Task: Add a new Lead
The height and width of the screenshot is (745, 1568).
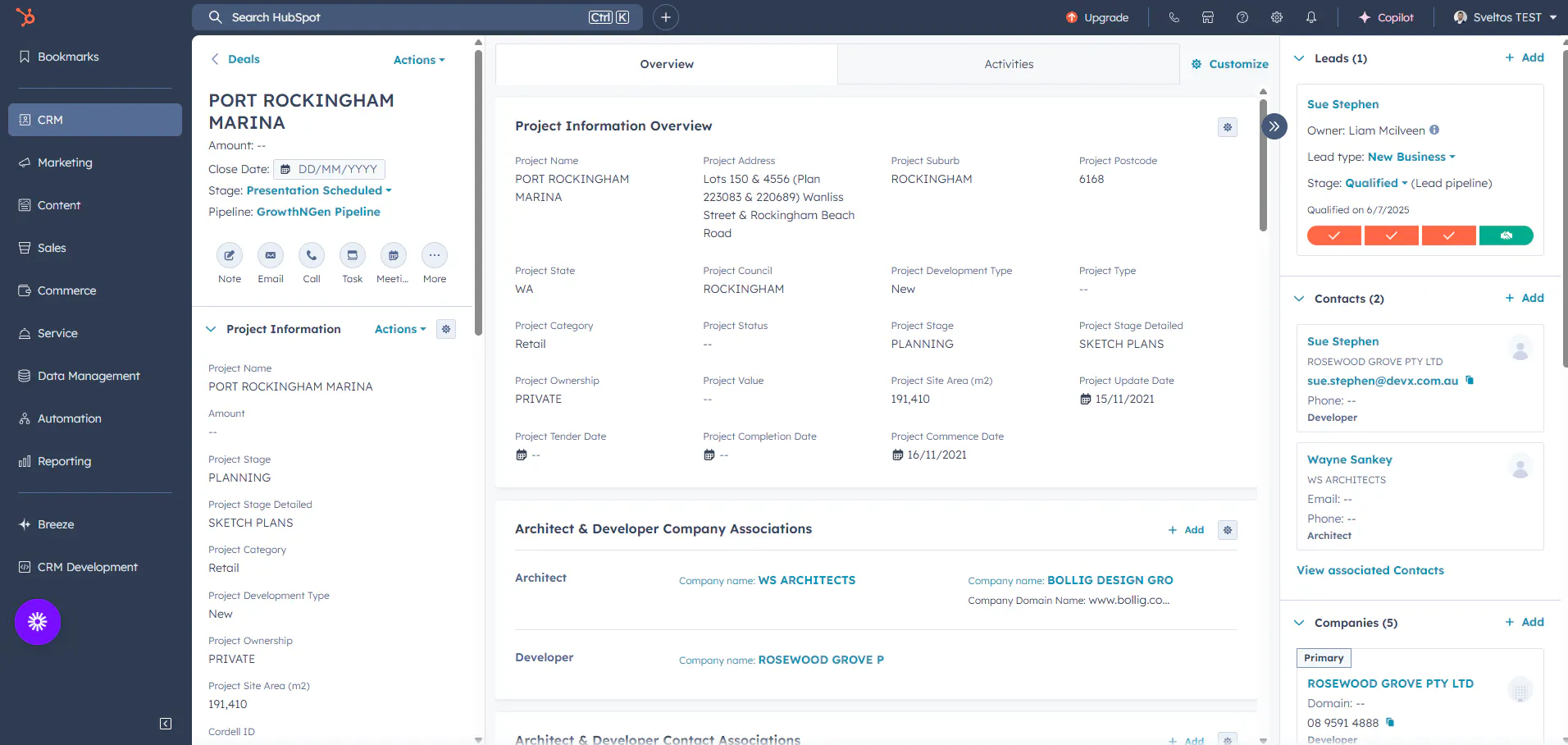Action: [x=1525, y=57]
